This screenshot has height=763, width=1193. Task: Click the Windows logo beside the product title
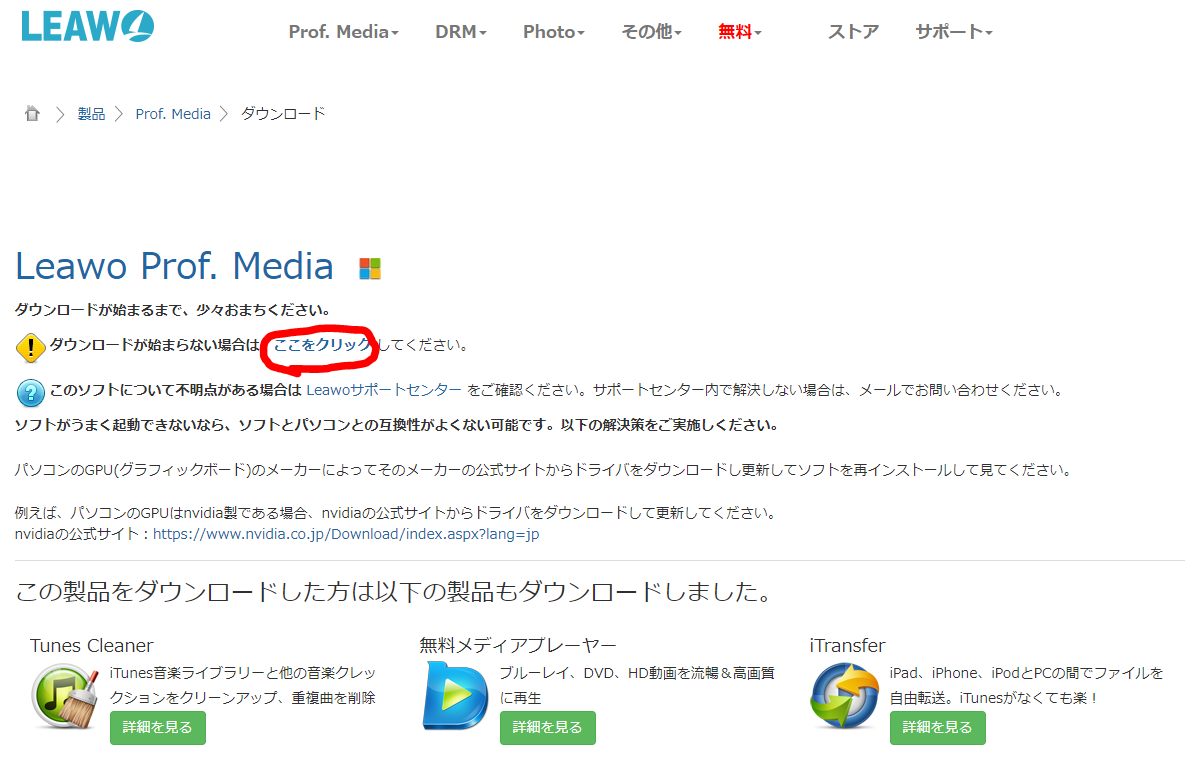click(x=370, y=269)
